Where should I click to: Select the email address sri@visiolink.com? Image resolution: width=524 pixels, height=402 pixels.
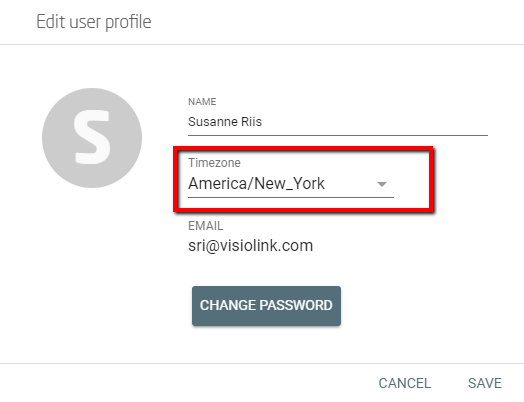click(x=250, y=246)
